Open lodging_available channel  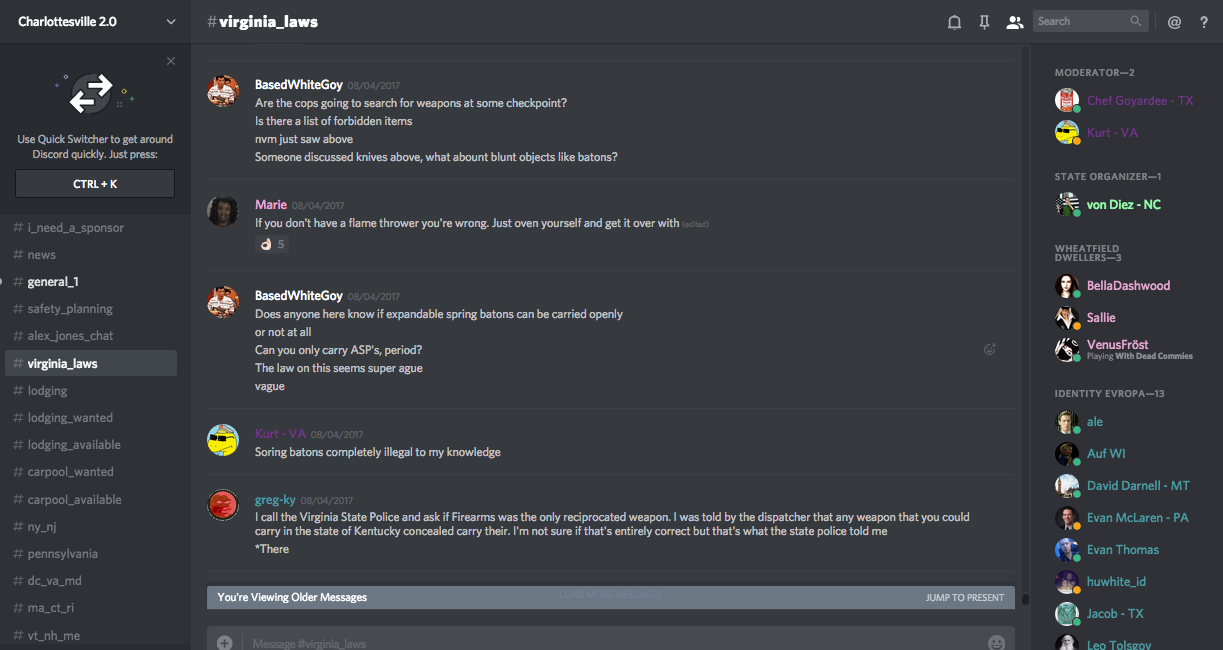click(74, 445)
